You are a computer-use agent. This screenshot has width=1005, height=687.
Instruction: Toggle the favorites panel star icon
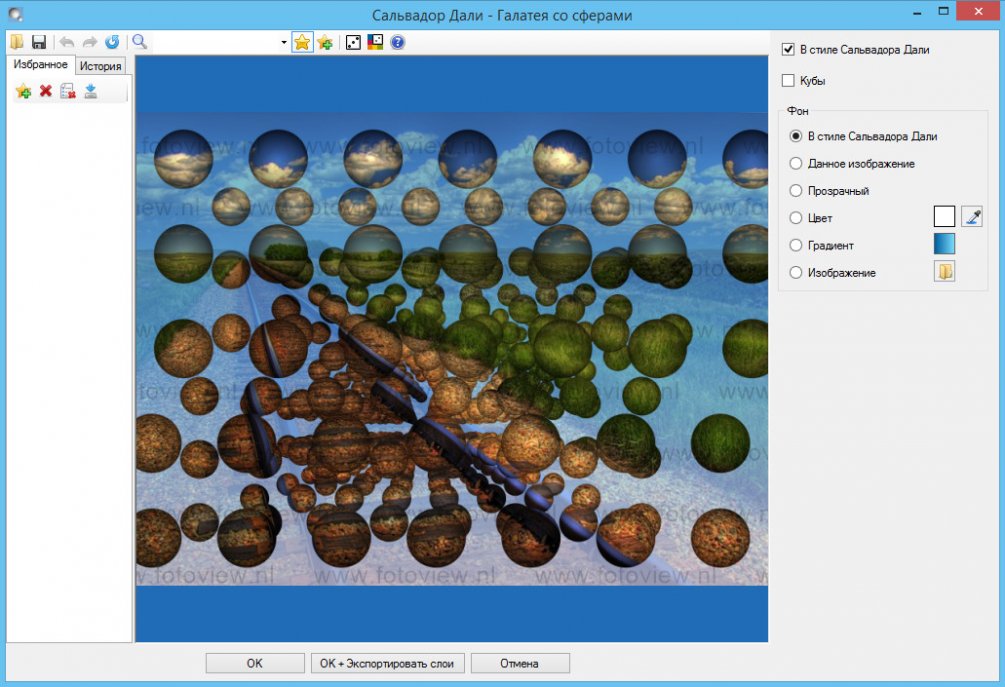302,42
